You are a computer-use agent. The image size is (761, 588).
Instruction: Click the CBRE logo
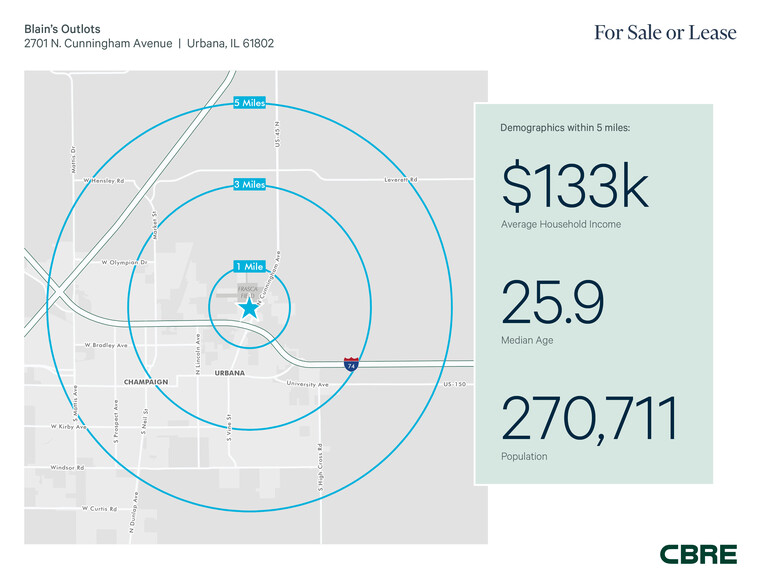(698, 554)
